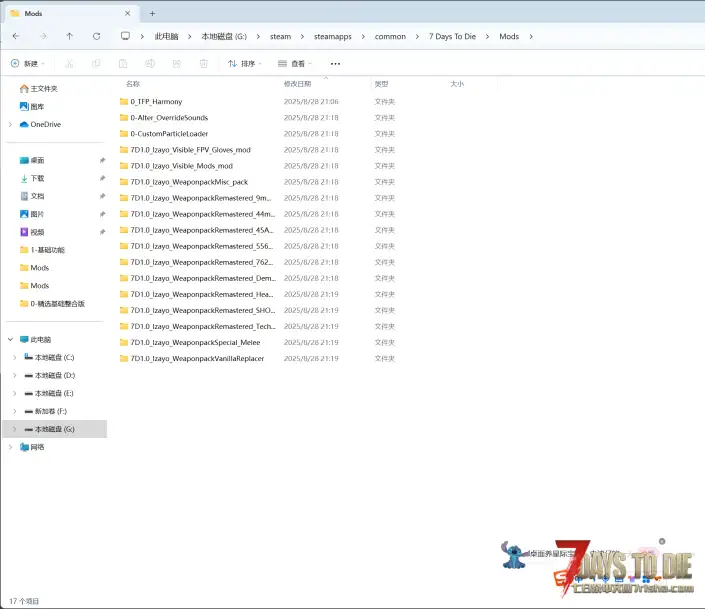Open the 查看 view dropdown
Screen dimensions: 705x609
click(295, 63)
